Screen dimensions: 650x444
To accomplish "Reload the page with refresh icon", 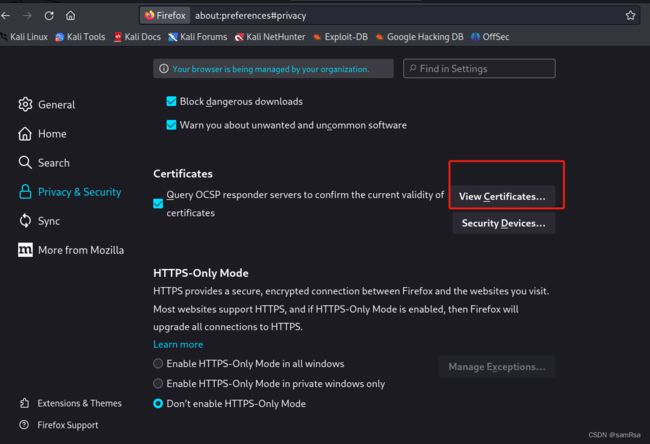I will coord(49,16).
